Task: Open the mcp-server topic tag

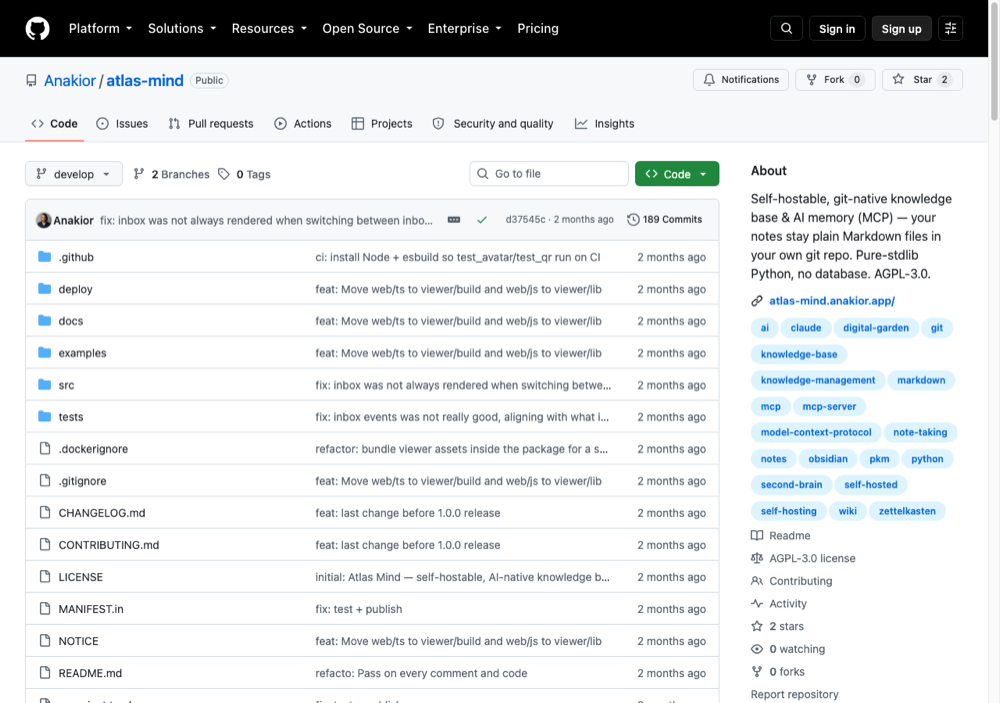Action: [829, 406]
